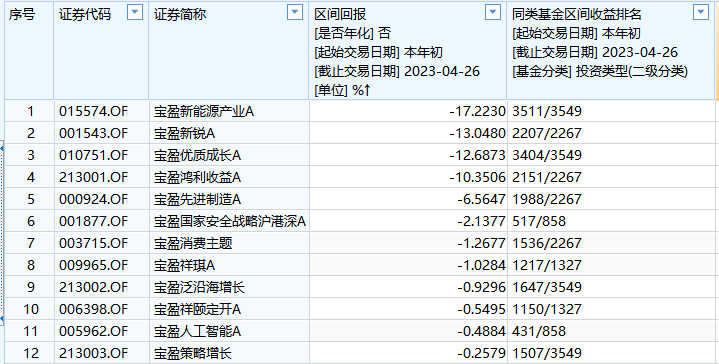Select code 010751.OF
The height and width of the screenshot is (364, 719).
click(x=93, y=155)
